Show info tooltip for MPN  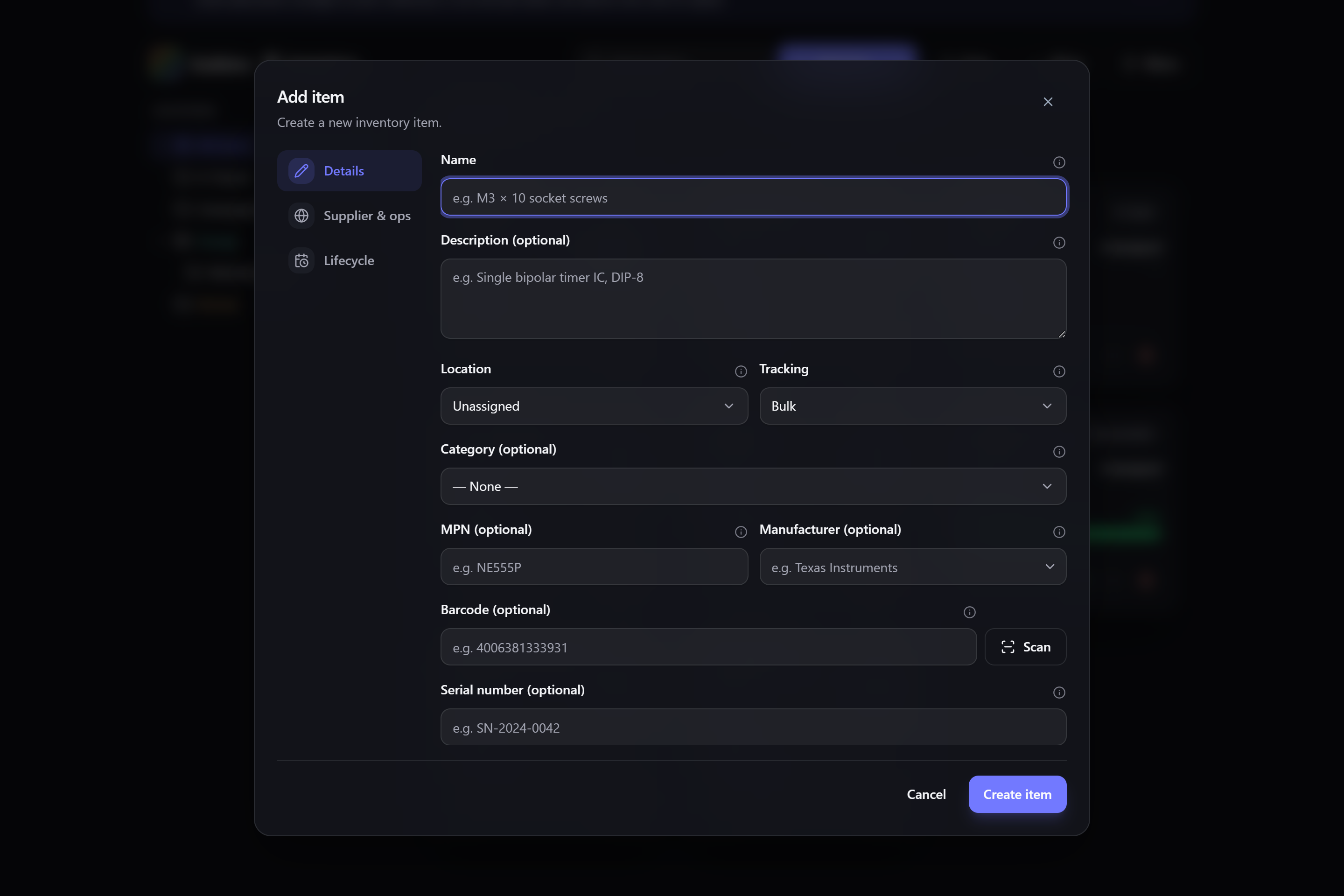pyautogui.click(x=741, y=532)
